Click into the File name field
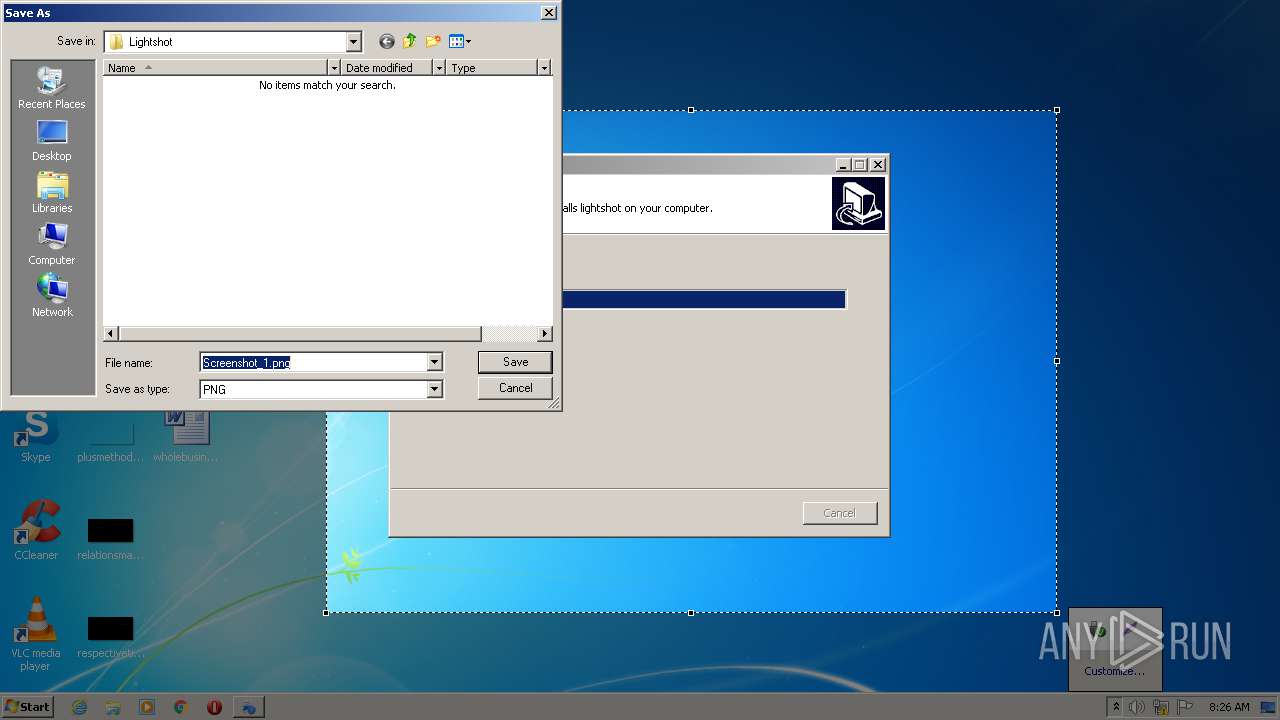 (313, 362)
